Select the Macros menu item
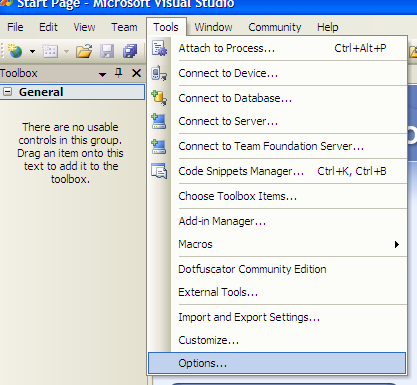The image size is (417, 385). [277, 244]
